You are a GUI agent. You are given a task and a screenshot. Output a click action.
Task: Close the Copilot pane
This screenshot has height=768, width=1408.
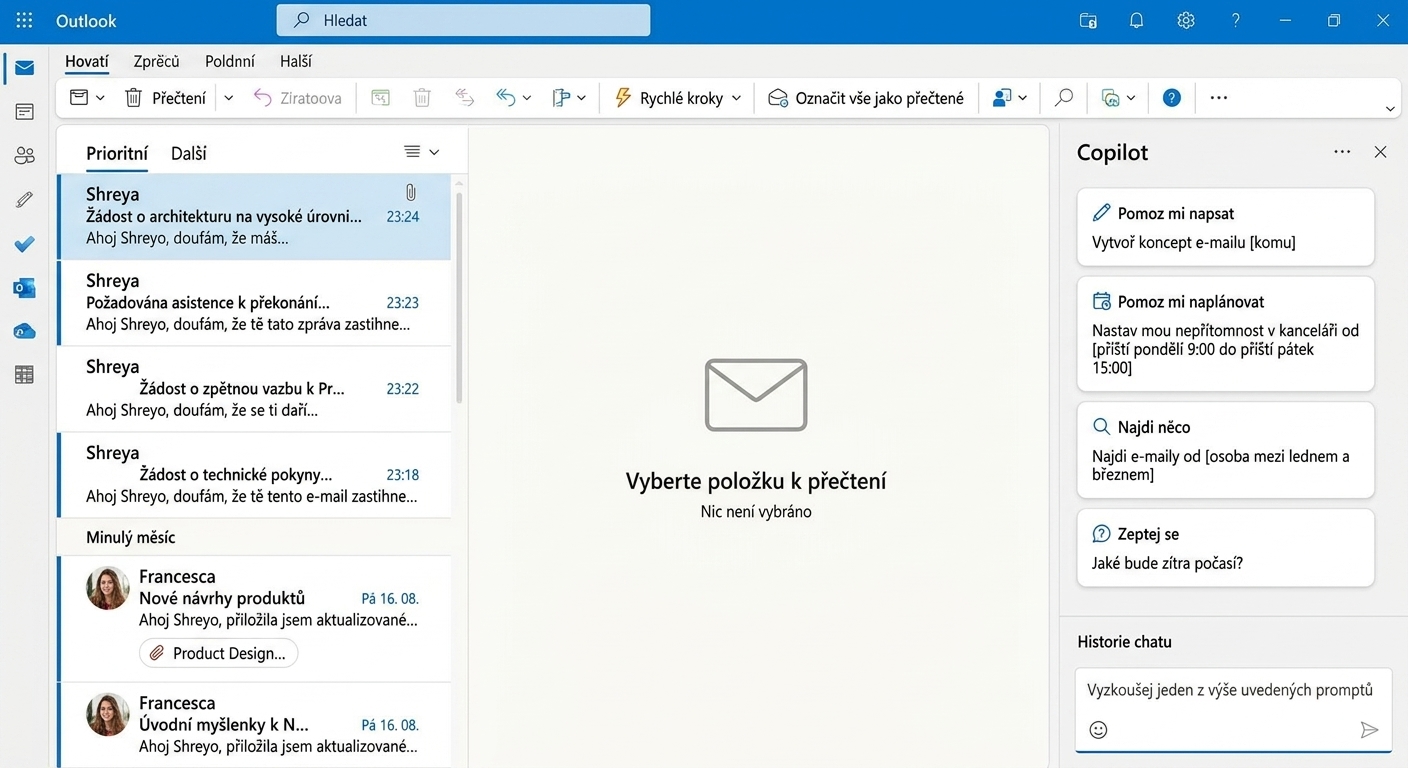(1380, 152)
